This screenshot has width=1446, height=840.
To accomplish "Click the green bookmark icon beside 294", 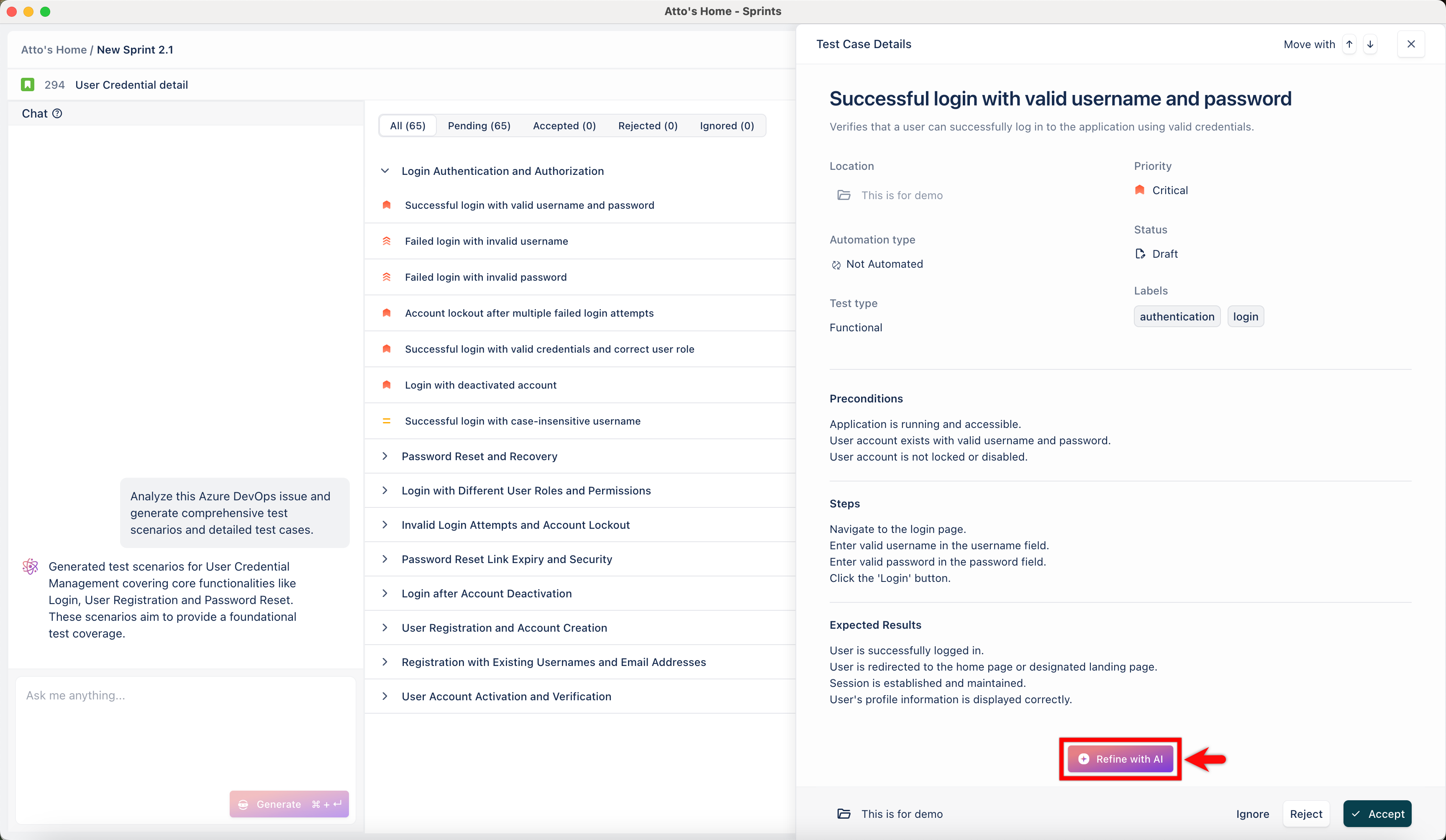I will click(28, 85).
